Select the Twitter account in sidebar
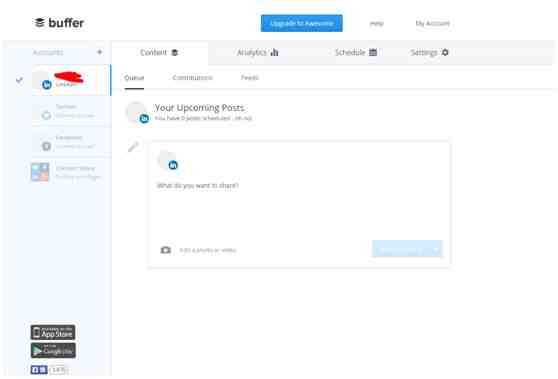The width and height of the screenshot is (558, 379). point(71,111)
